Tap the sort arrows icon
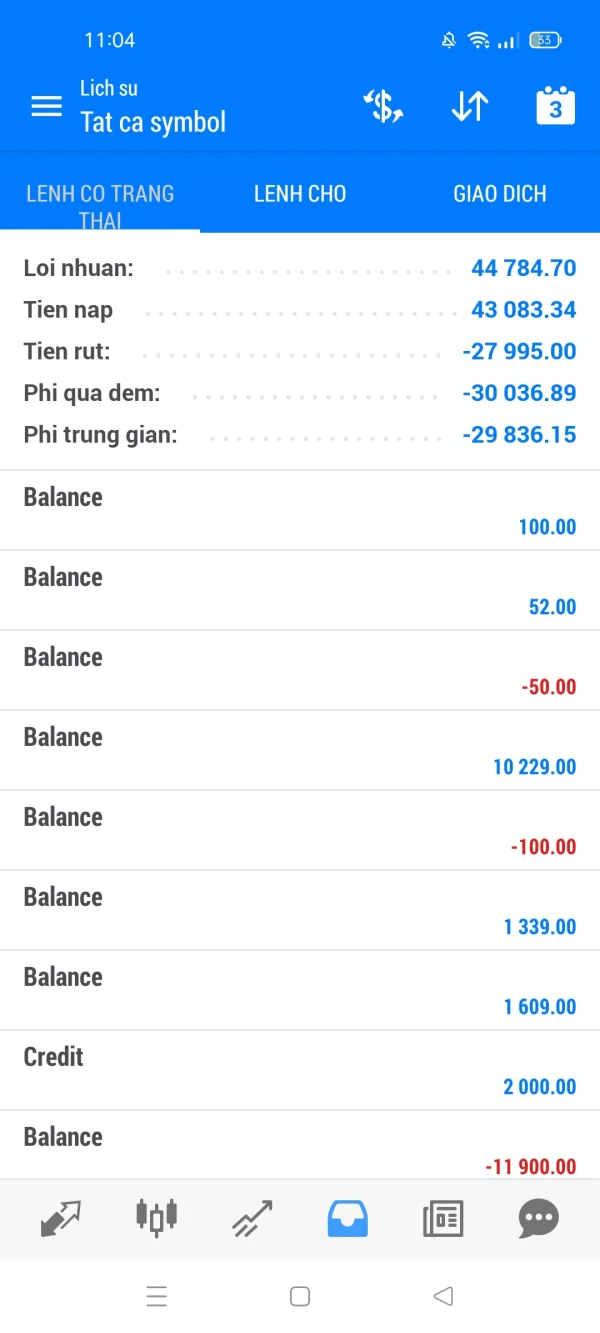Viewport: 600px width, 1333px height. pyautogui.click(x=469, y=107)
